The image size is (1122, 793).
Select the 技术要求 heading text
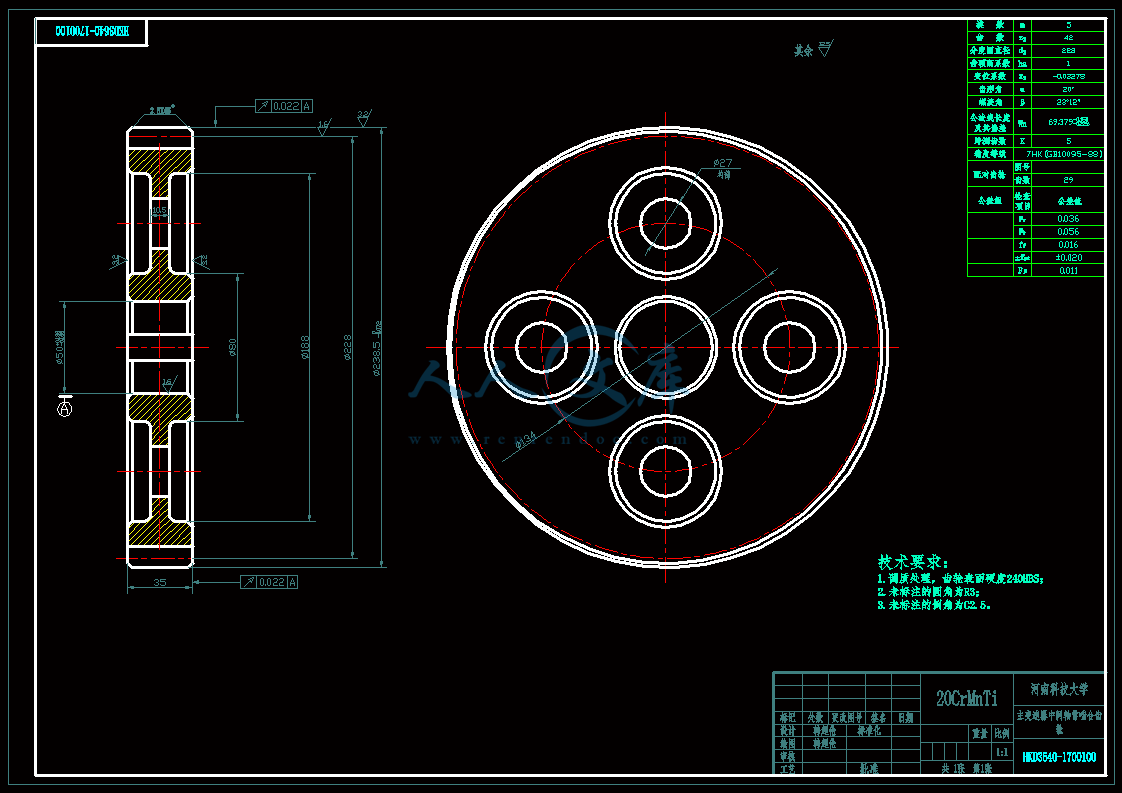[x=912, y=562]
